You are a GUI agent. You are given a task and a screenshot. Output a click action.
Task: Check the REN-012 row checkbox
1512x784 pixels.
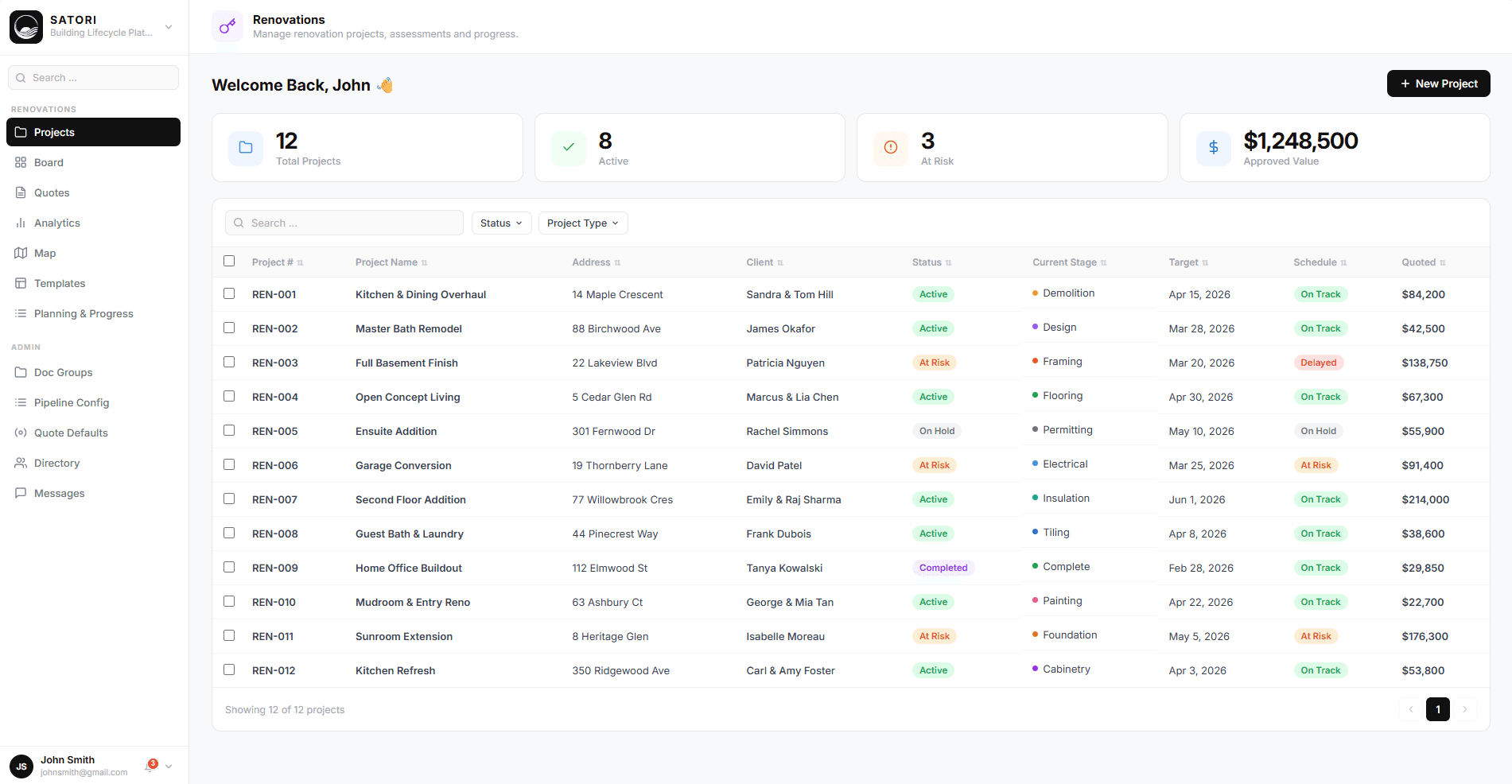tap(229, 670)
